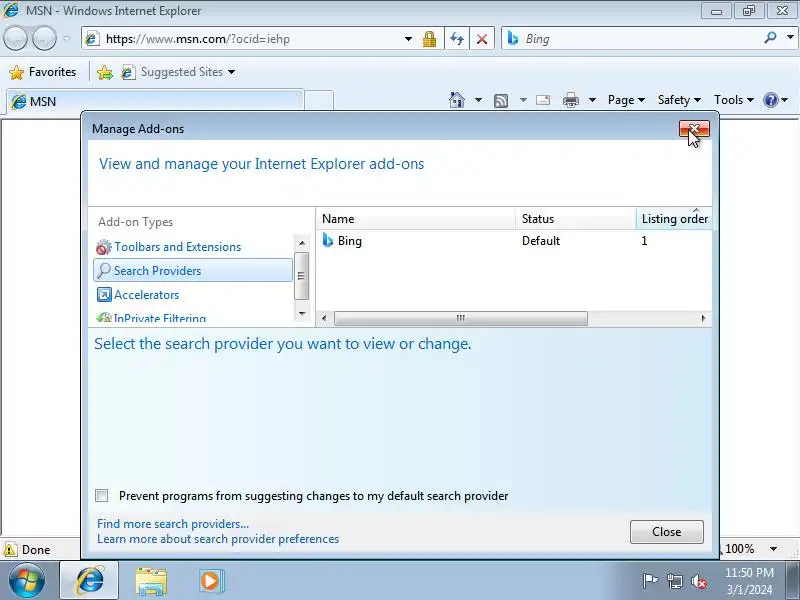The width and height of the screenshot is (800, 600).
Task: Expand the Home button dropdown arrow
Action: point(478,100)
